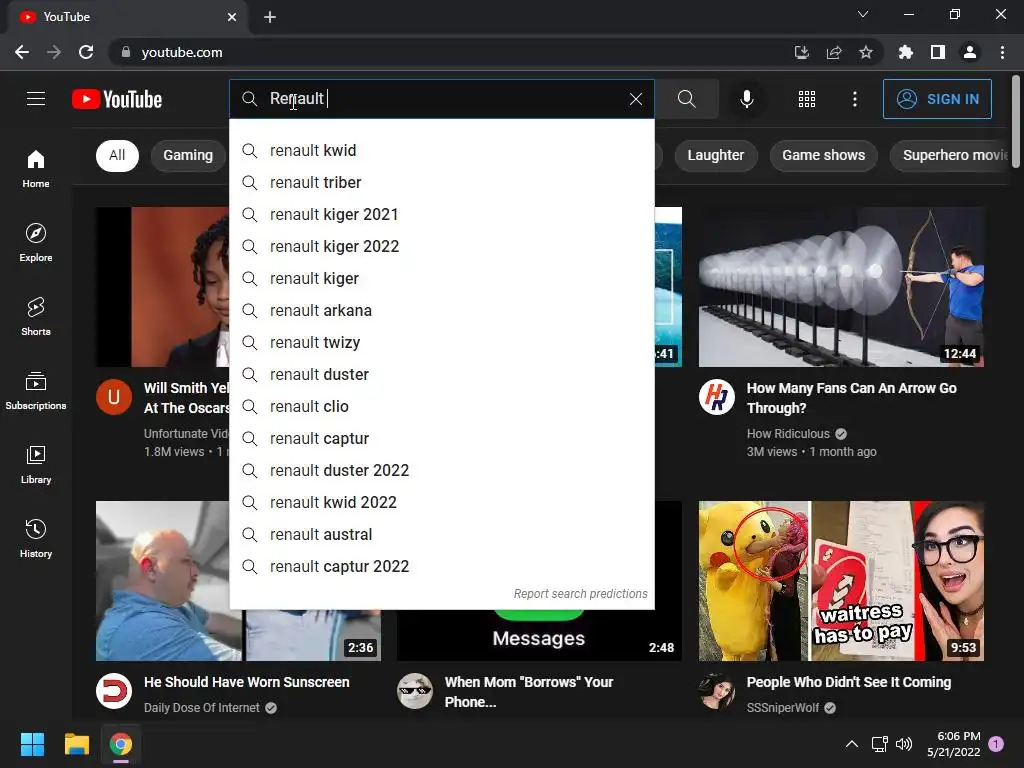1024x768 pixels.
Task: Open the YouTube apps grid icon
Action: [807, 99]
